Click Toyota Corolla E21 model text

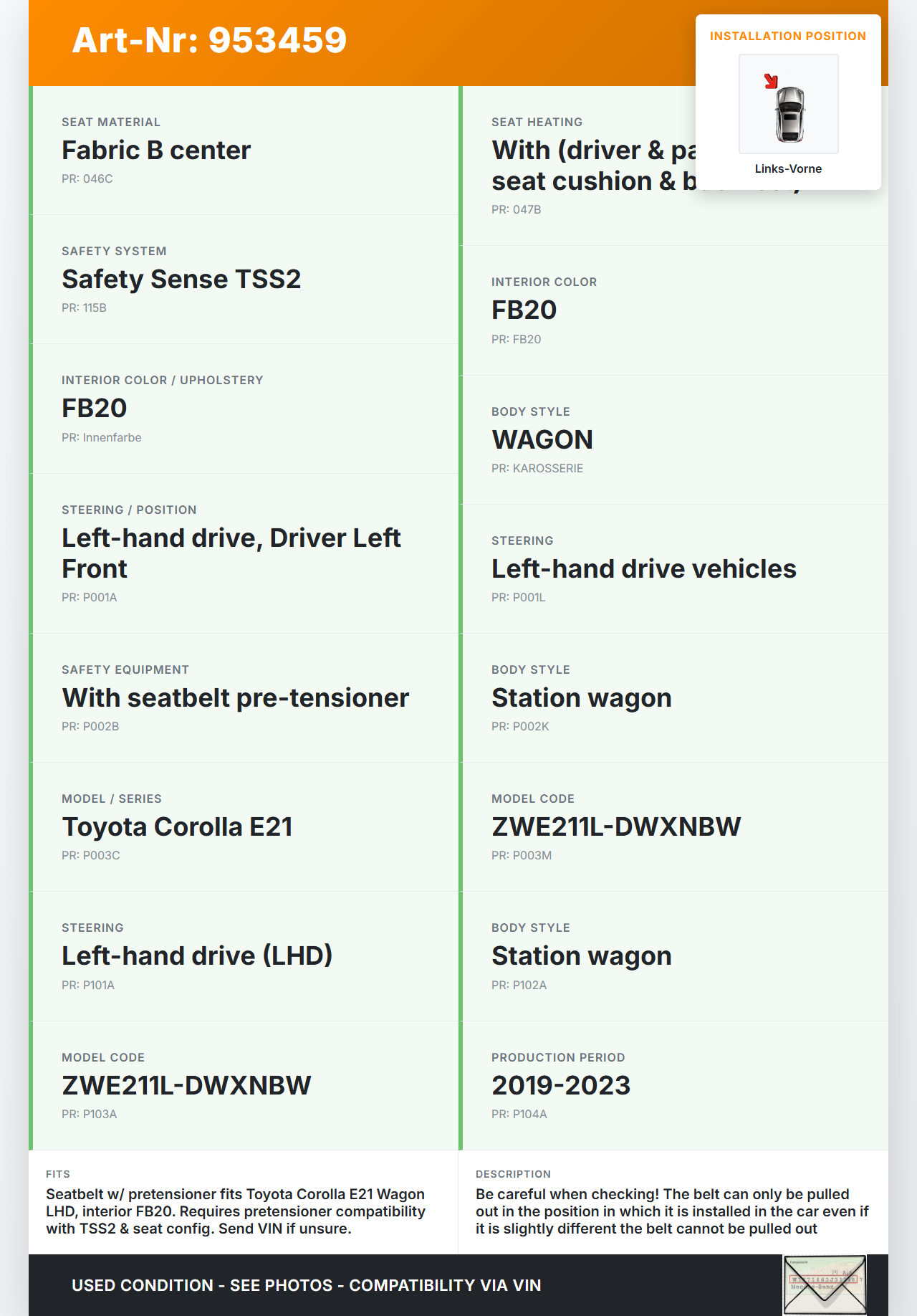coord(177,827)
